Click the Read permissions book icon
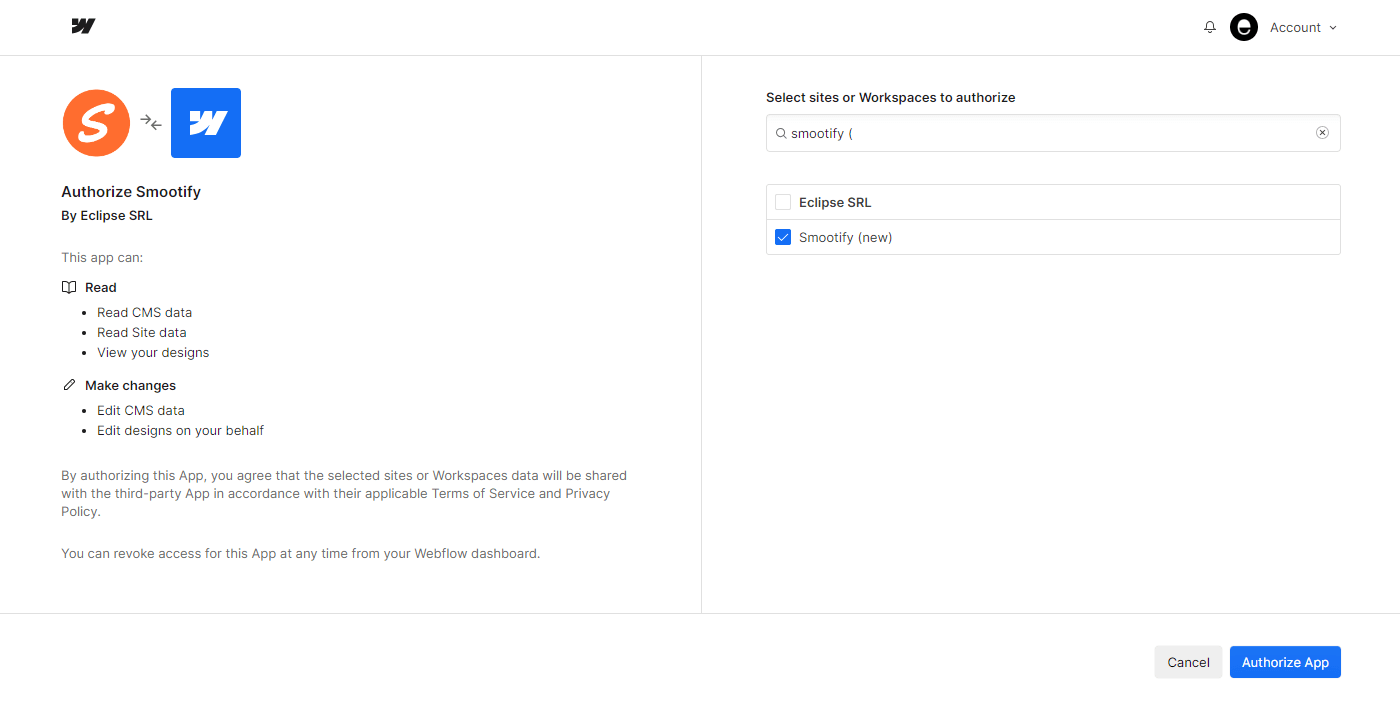The image size is (1400, 706). click(x=68, y=287)
